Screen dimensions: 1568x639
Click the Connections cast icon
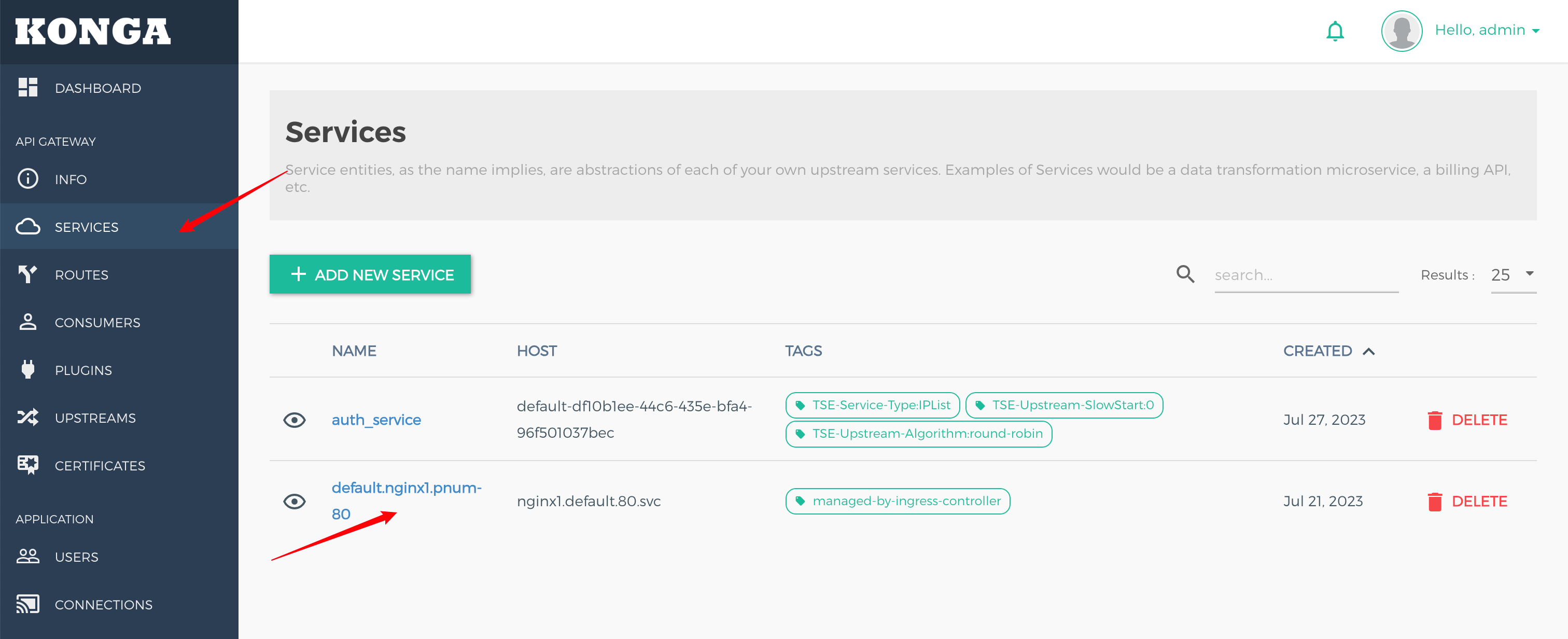click(x=28, y=604)
